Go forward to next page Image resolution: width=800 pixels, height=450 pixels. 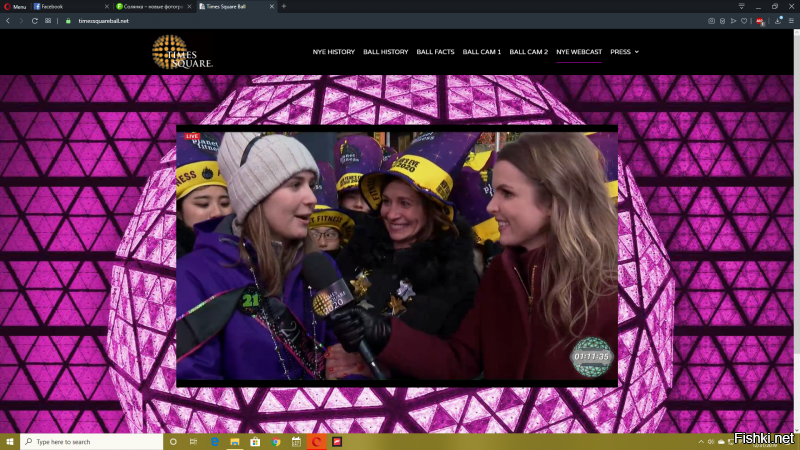21,21
